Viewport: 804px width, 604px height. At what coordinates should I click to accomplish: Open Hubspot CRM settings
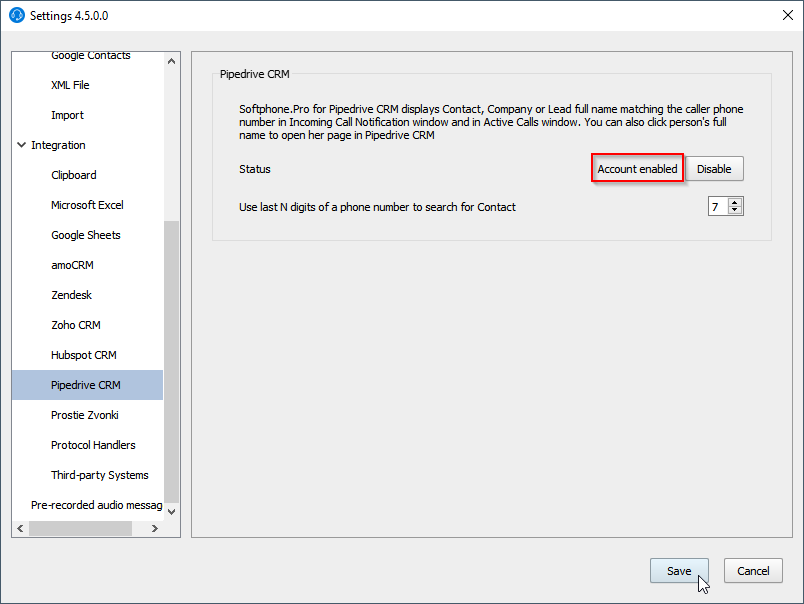(x=84, y=355)
